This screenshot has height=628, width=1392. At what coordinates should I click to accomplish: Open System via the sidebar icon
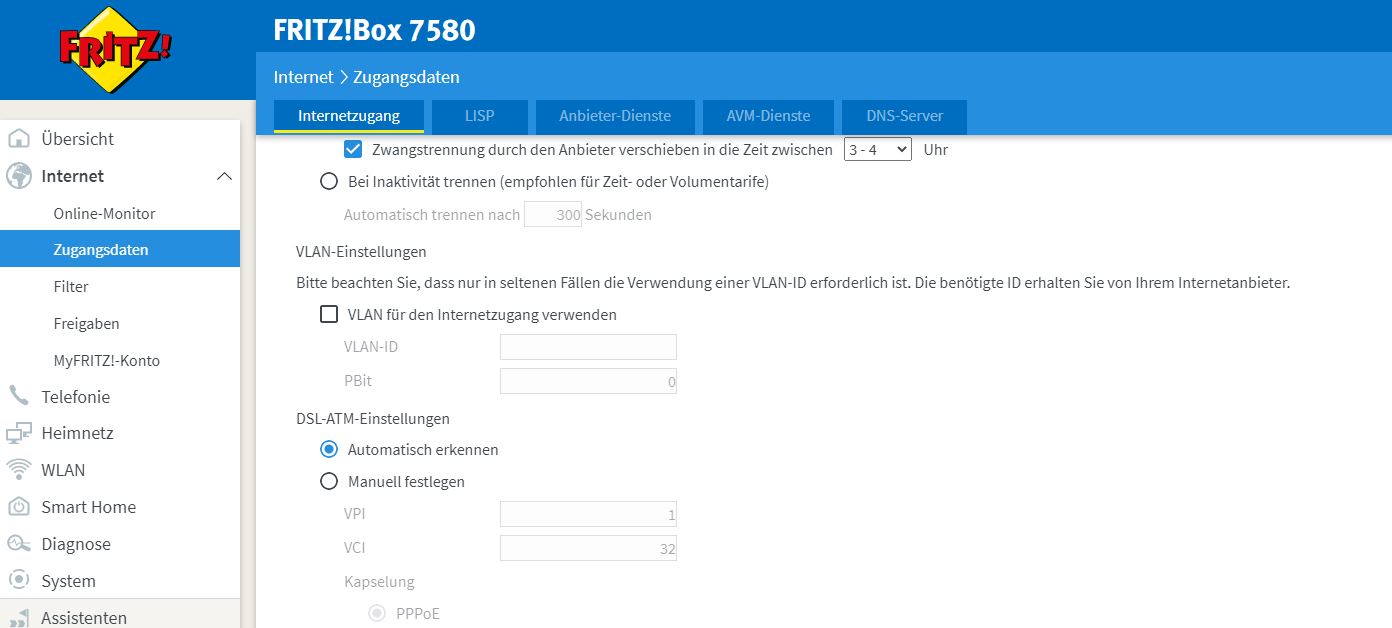point(20,581)
